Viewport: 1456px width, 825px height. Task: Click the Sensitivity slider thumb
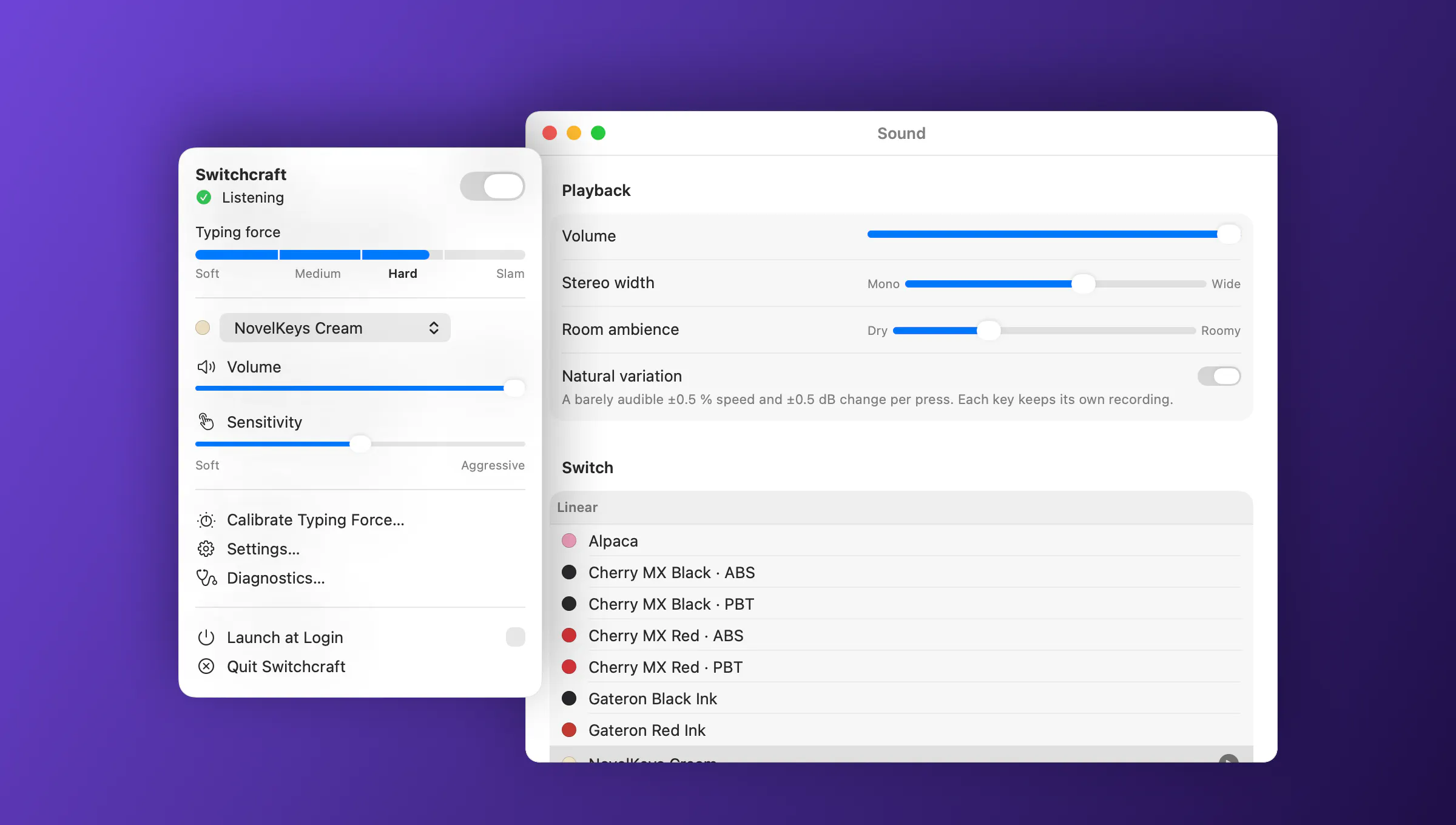(360, 444)
